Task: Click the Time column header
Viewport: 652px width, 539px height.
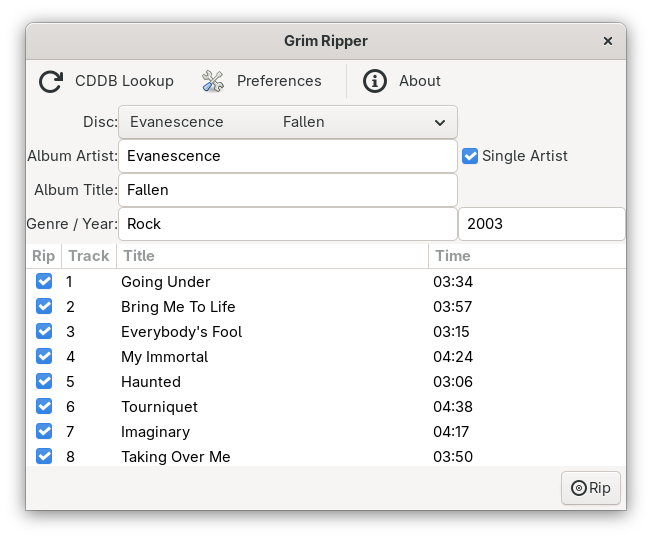Action: coord(527,256)
